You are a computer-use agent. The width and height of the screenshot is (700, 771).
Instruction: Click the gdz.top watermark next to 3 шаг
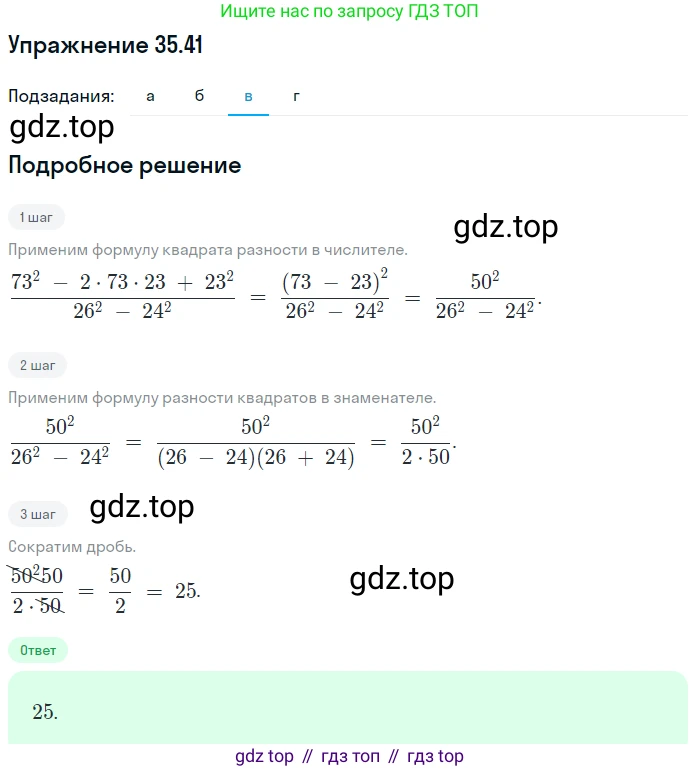[142, 506]
